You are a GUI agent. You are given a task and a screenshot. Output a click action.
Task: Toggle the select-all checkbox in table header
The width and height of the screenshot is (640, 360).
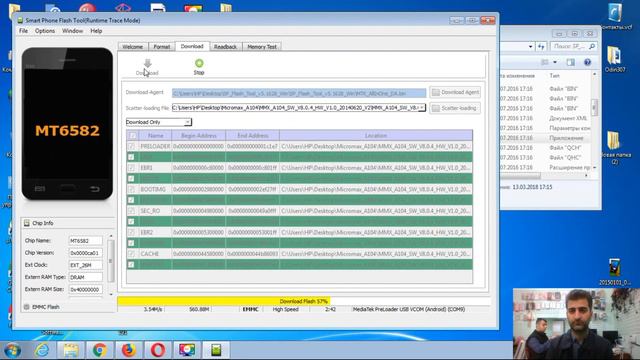point(133,136)
